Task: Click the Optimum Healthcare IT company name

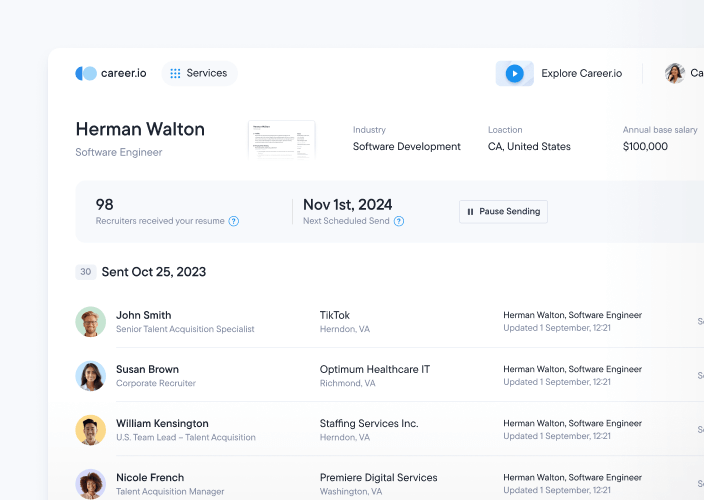Action: pos(375,369)
